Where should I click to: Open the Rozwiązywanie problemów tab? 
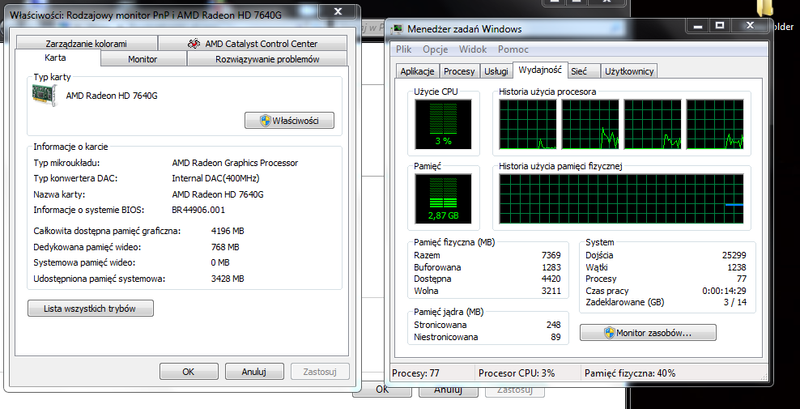(267, 59)
